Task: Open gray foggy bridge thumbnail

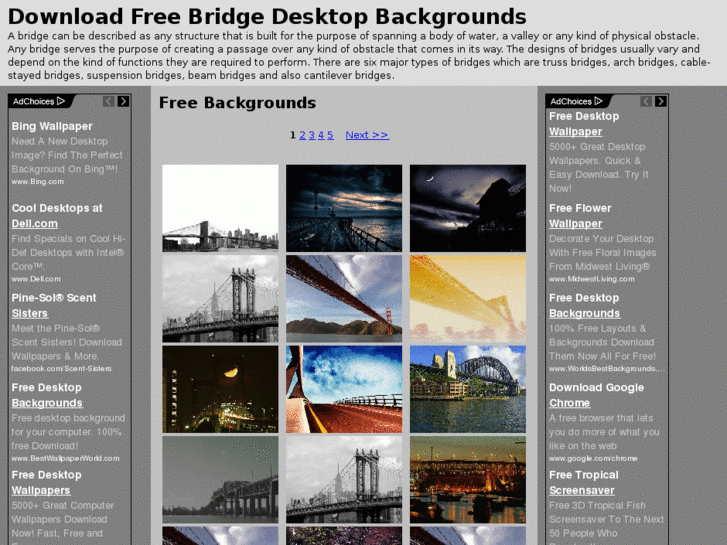Action: click(220, 480)
